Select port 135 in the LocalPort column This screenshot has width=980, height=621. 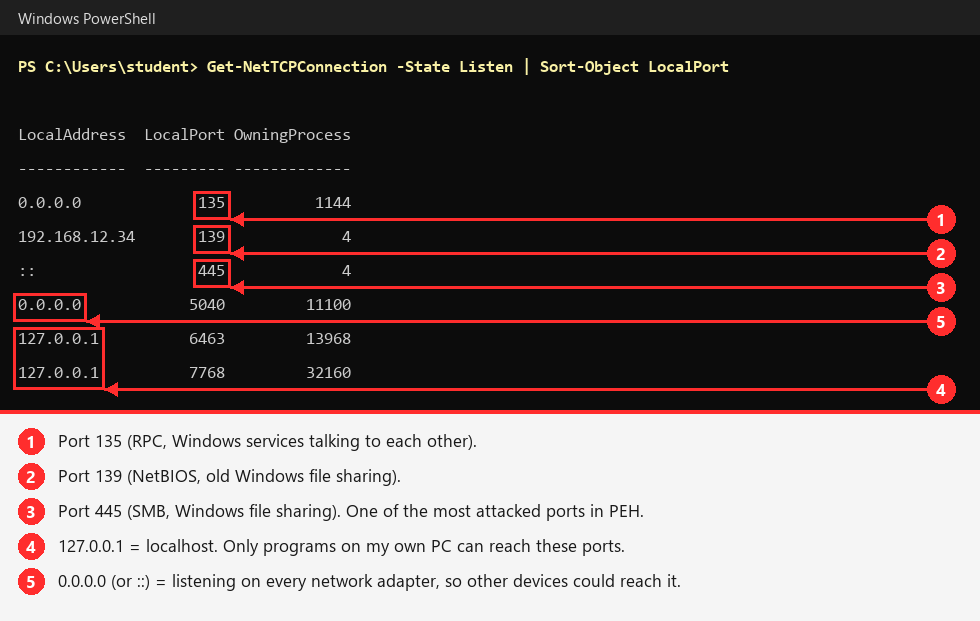coord(211,202)
